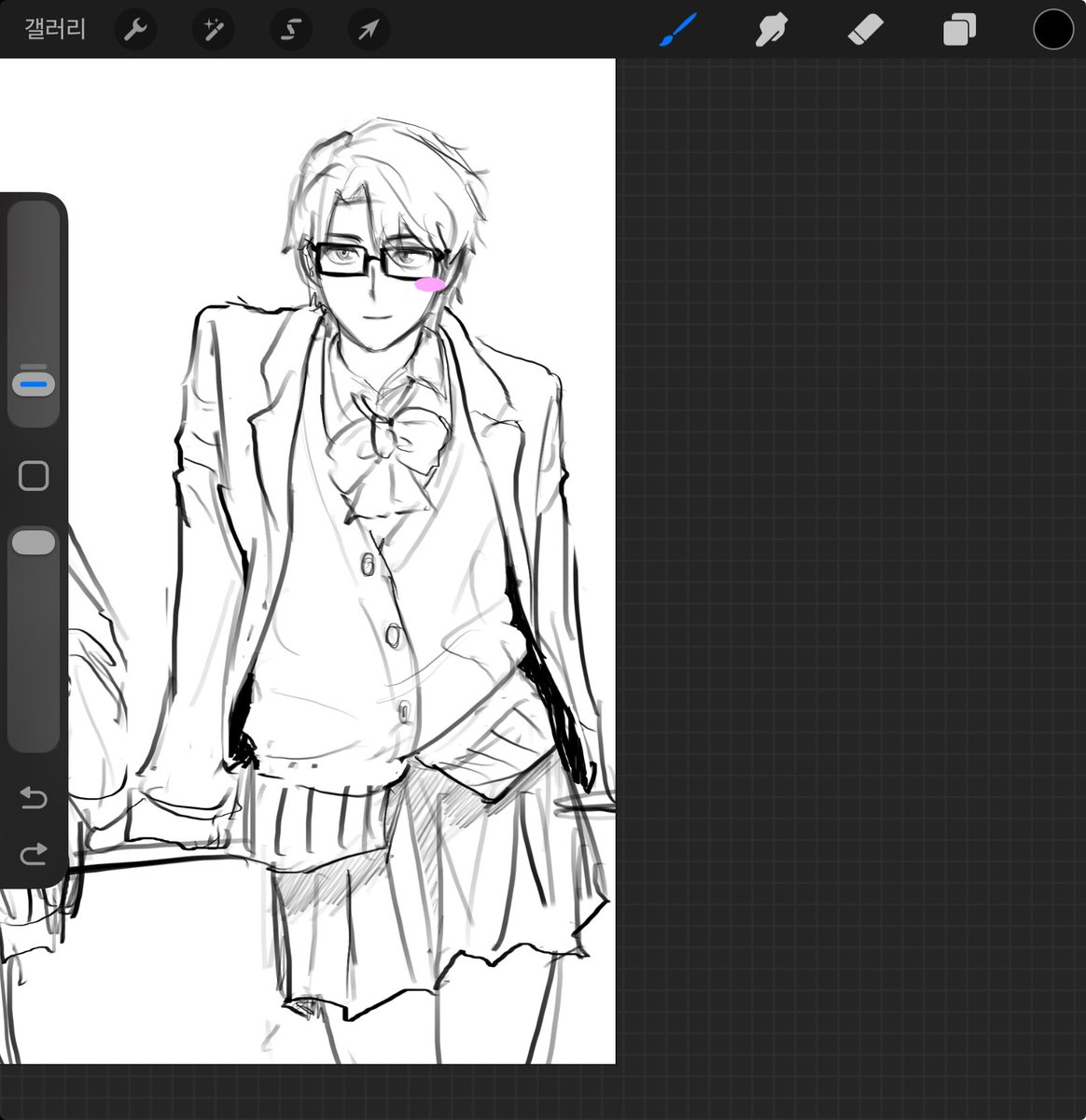Open the black color swatch picker

(1053, 30)
